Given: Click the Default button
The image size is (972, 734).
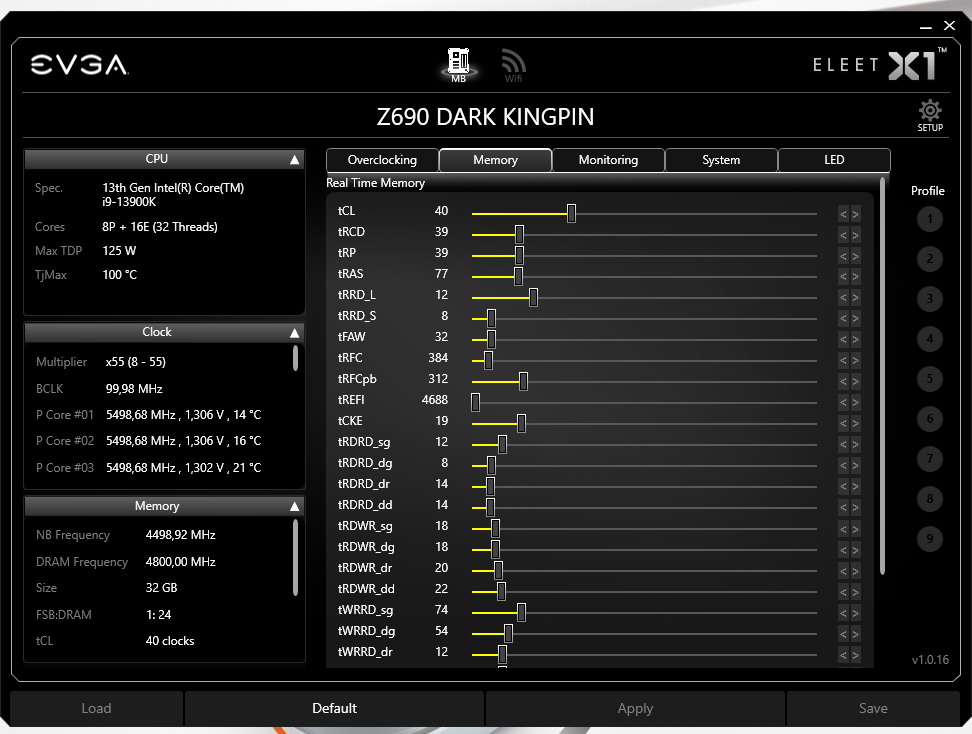Looking at the screenshot, I should (334, 708).
